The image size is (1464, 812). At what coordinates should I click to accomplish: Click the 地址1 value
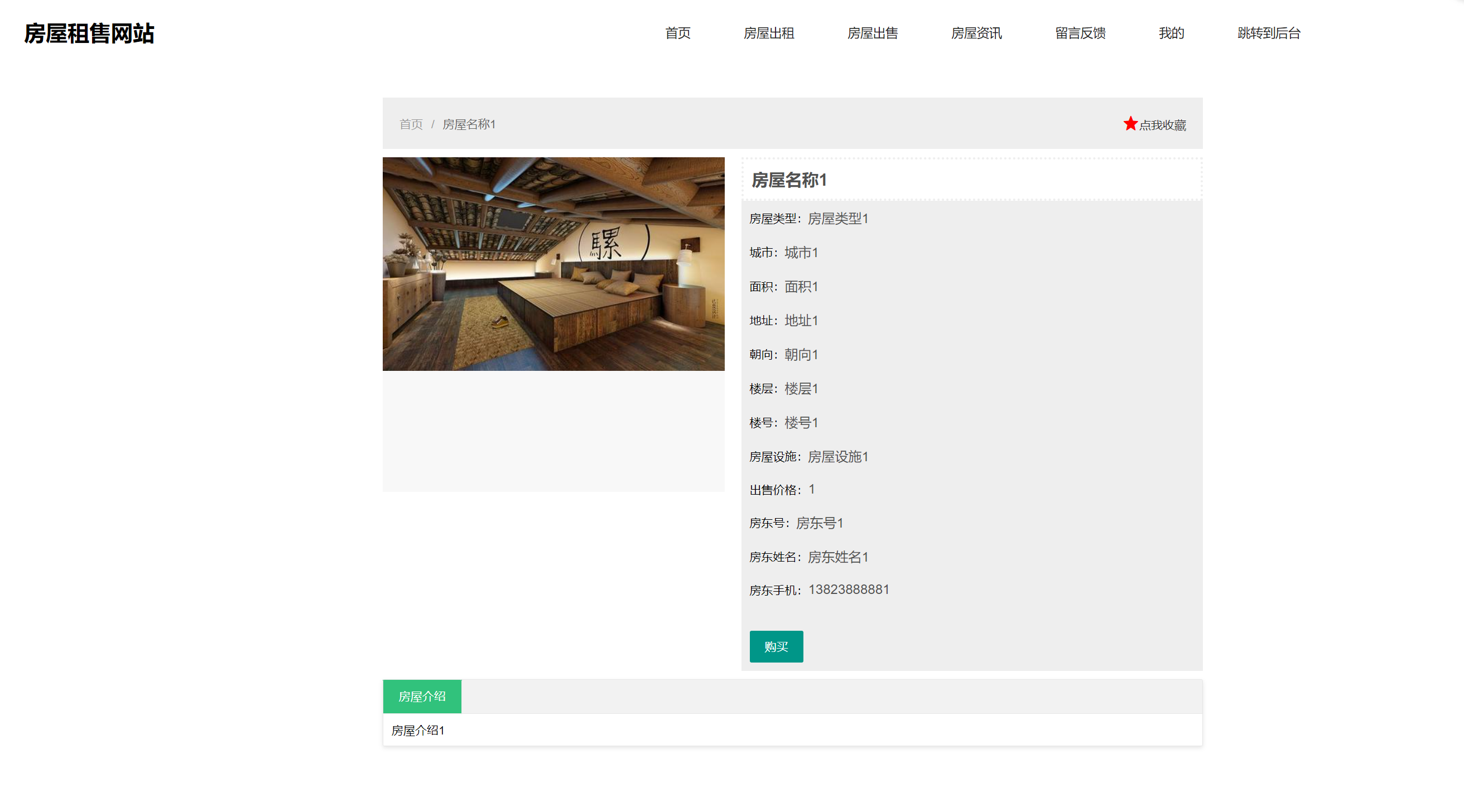click(x=801, y=321)
